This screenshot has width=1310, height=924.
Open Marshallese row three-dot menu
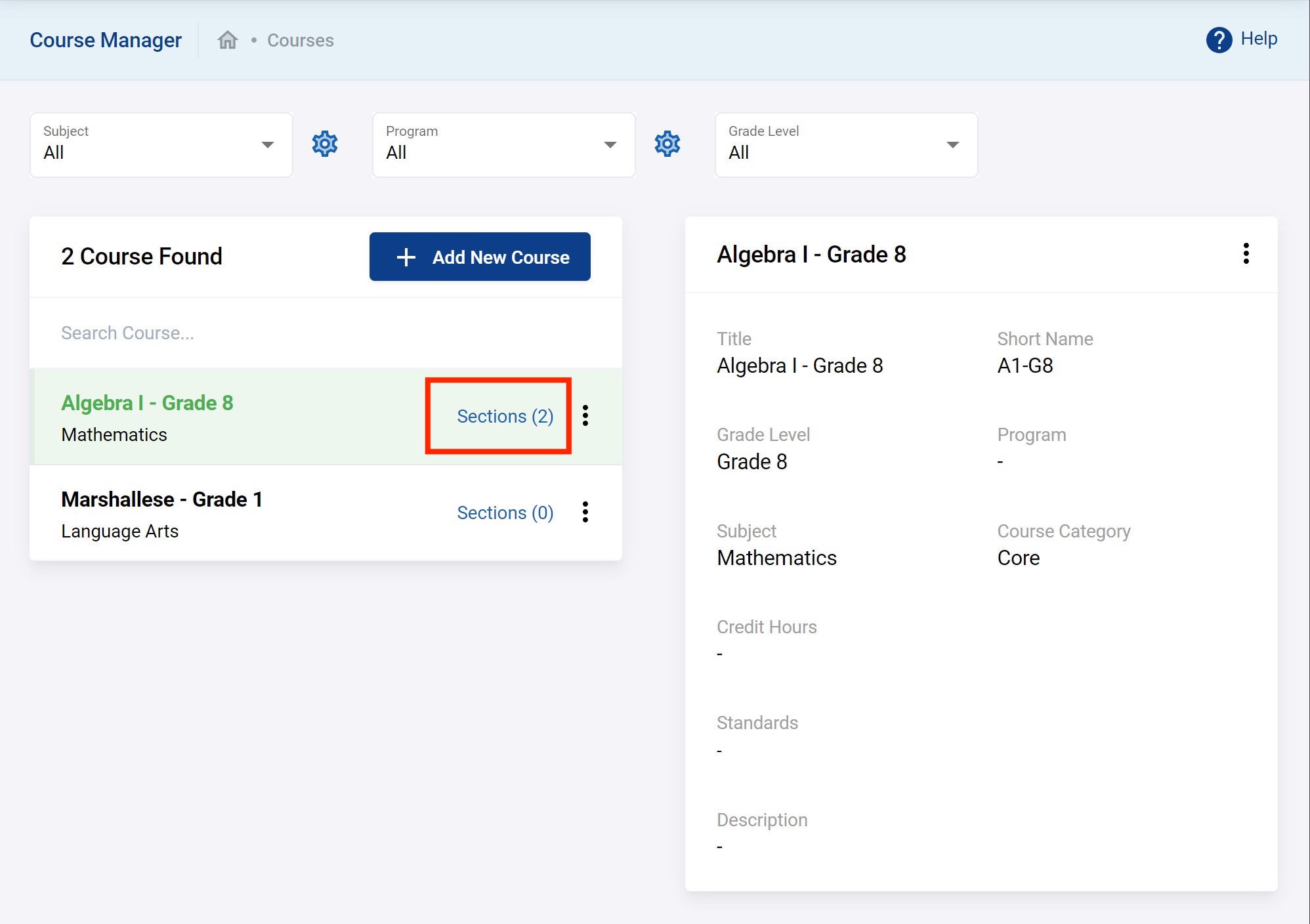[x=585, y=512]
